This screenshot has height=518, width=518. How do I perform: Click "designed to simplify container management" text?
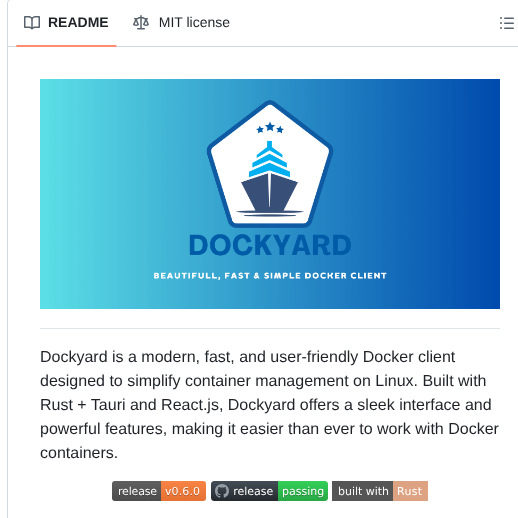(194, 381)
